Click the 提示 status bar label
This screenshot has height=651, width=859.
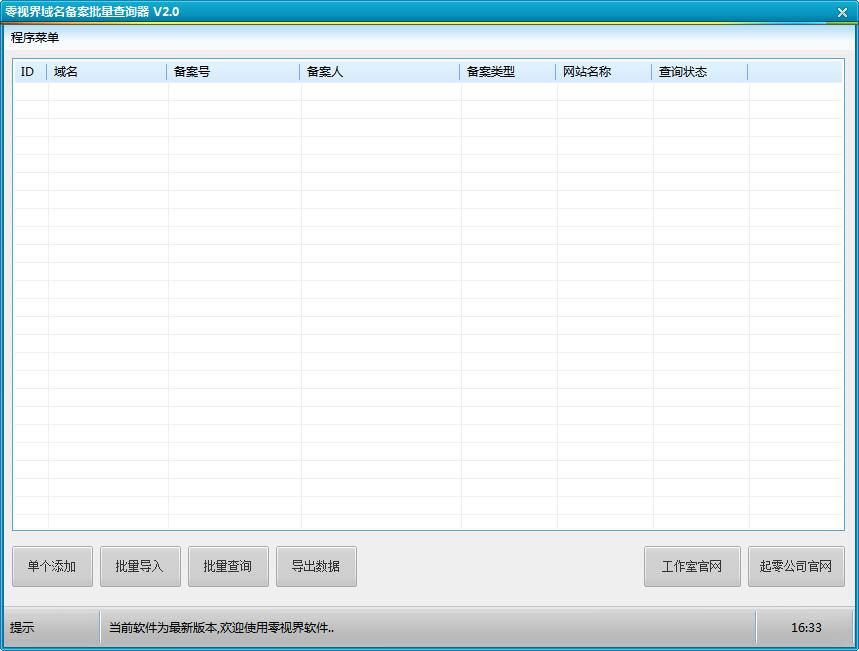click(x=22, y=627)
